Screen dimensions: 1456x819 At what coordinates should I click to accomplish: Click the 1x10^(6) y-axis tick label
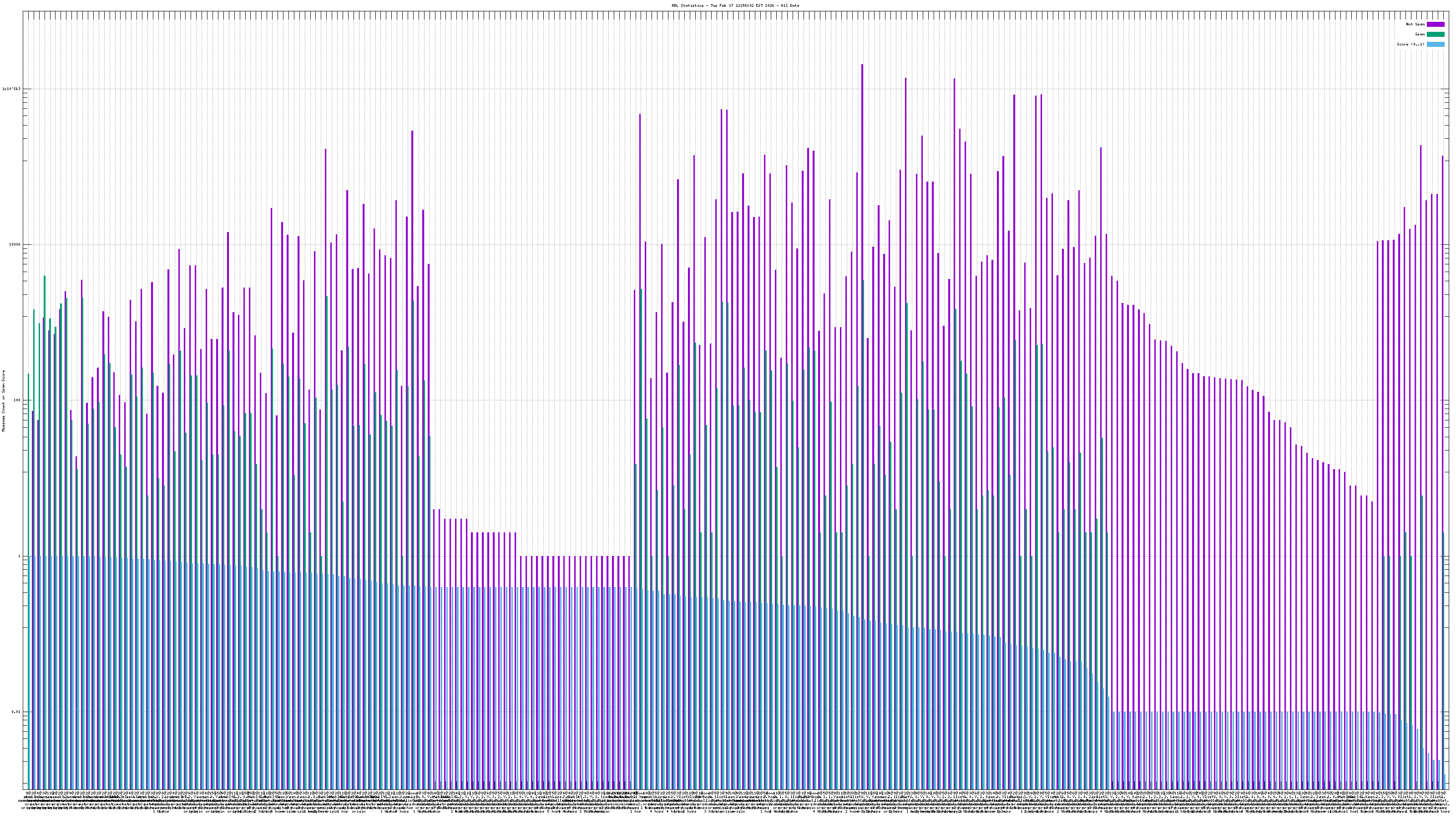coord(11,89)
